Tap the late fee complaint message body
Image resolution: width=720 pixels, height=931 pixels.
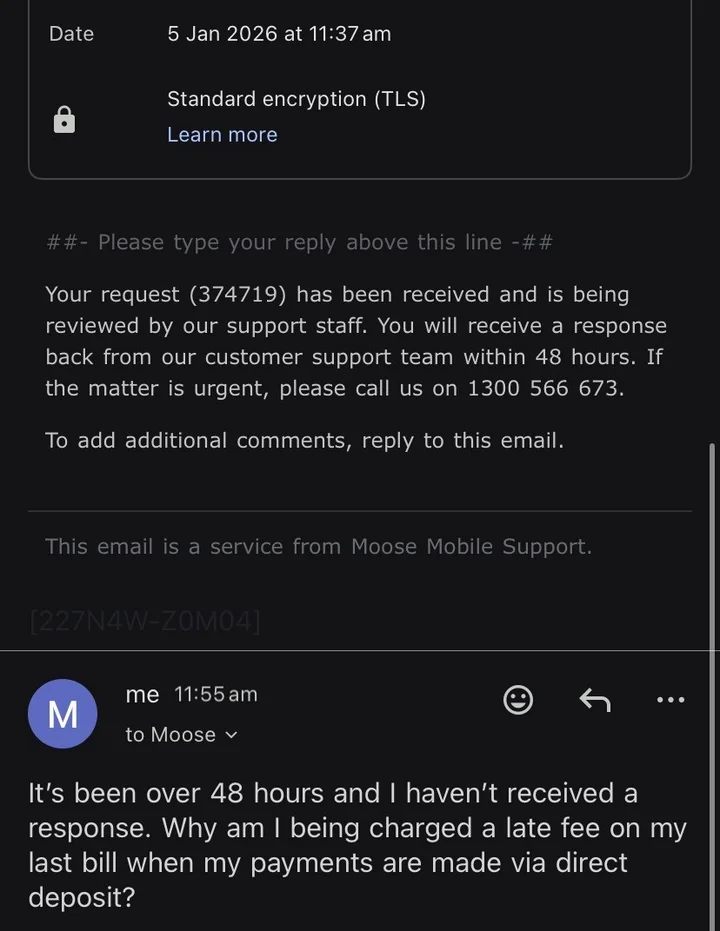point(357,845)
